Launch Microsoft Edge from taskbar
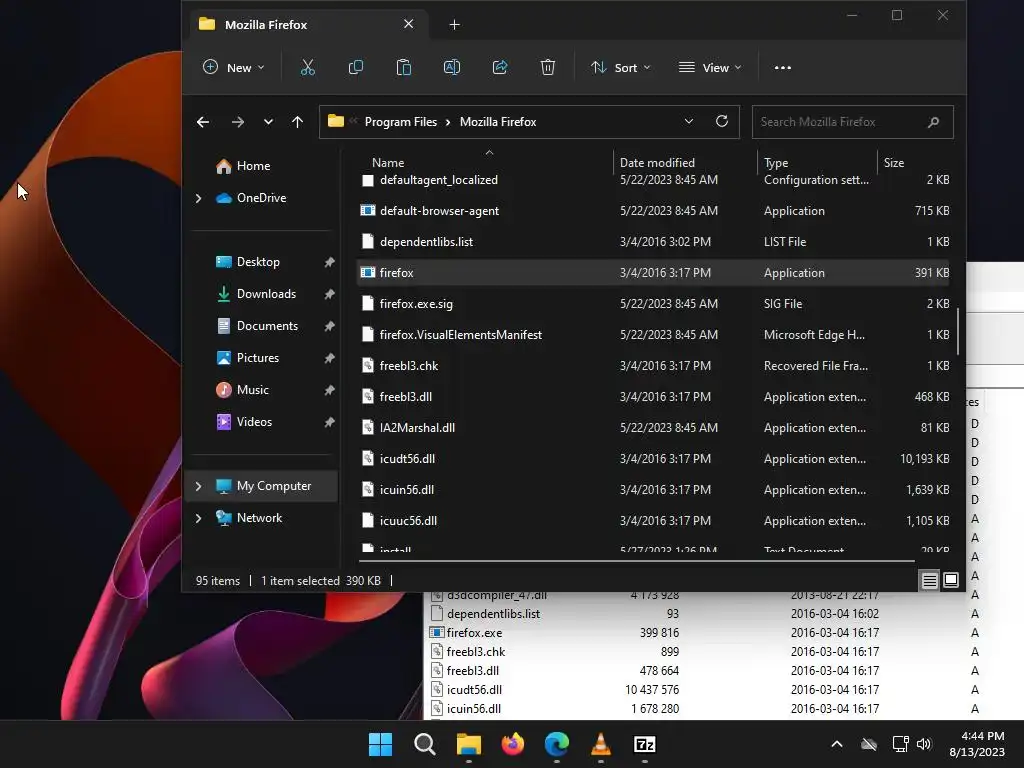This screenshot has height=768, width=1024. coord(556,744)
